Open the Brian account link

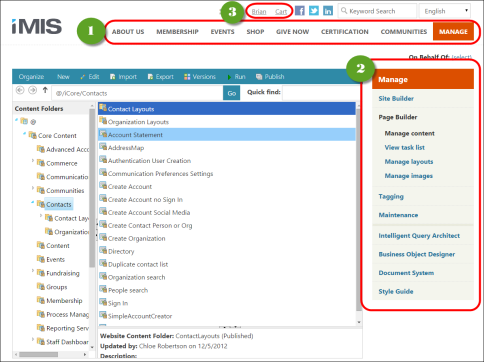click(x=259, y=12)
